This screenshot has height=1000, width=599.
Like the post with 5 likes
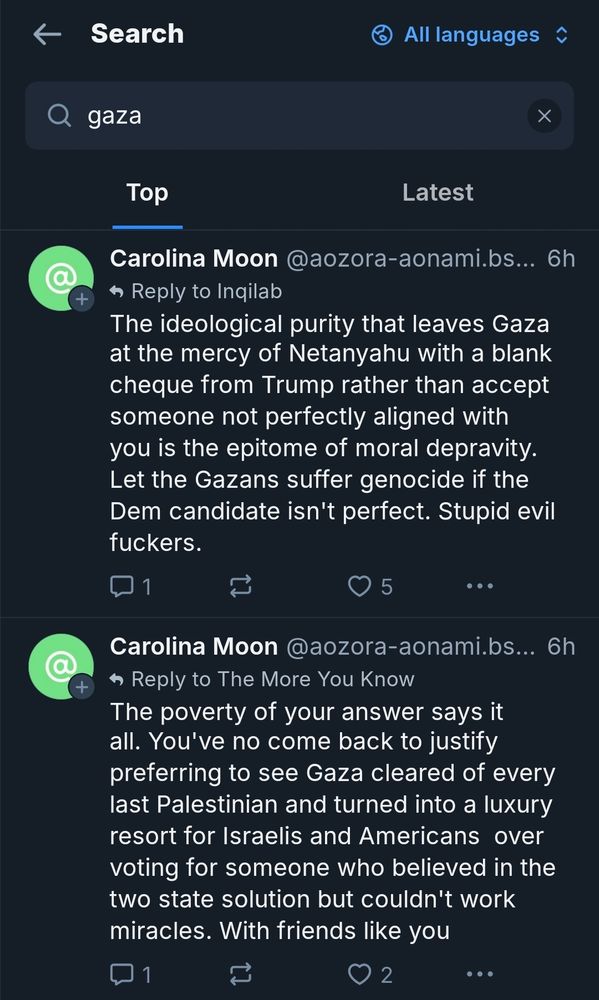370,586
